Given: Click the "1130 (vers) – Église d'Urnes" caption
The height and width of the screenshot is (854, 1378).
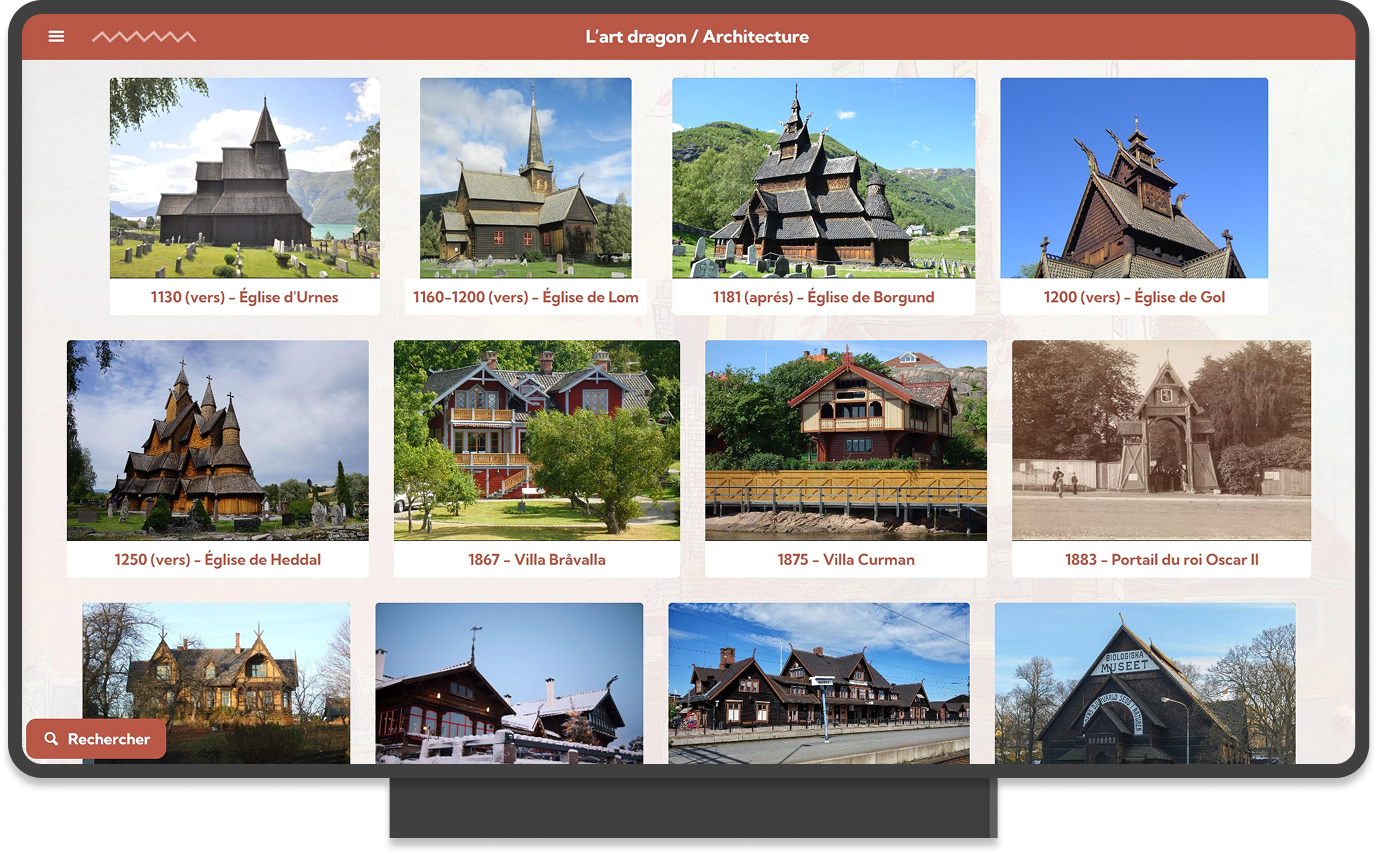Looking at the screenshot, I should click(x=244, y=297).
